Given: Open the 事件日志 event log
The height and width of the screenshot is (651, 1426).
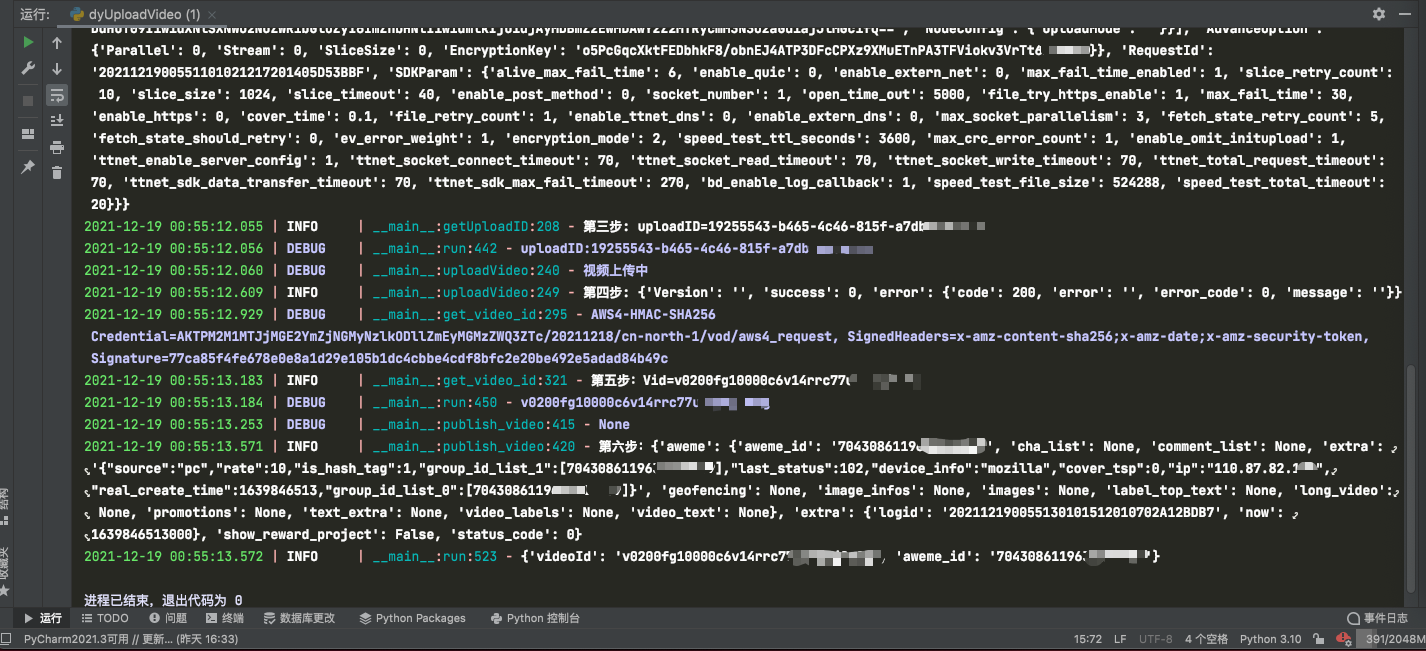Looking at the screenshot, I should 1377,618.
